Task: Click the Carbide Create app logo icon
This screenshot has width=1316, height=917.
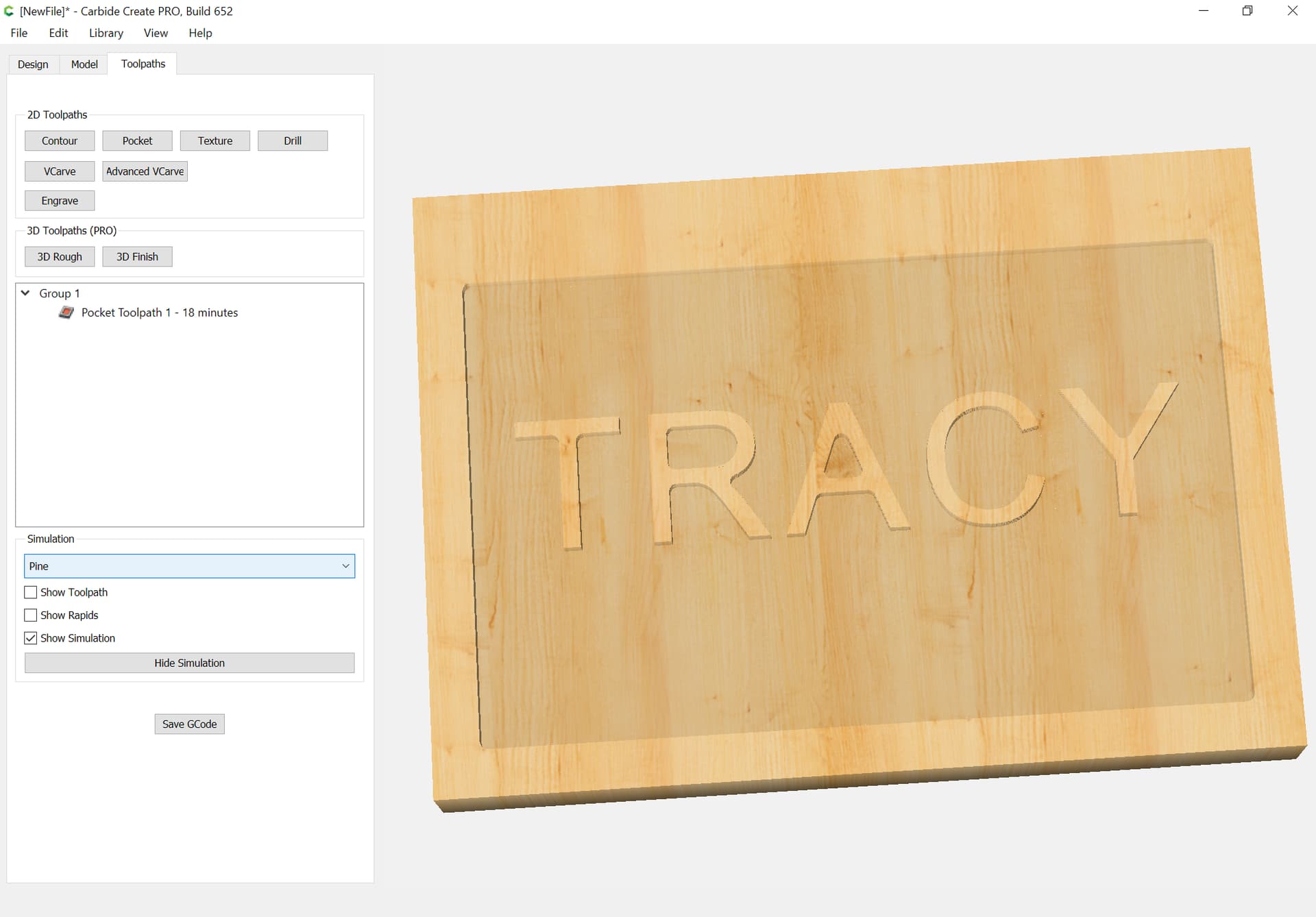Action: pos(9,11)
